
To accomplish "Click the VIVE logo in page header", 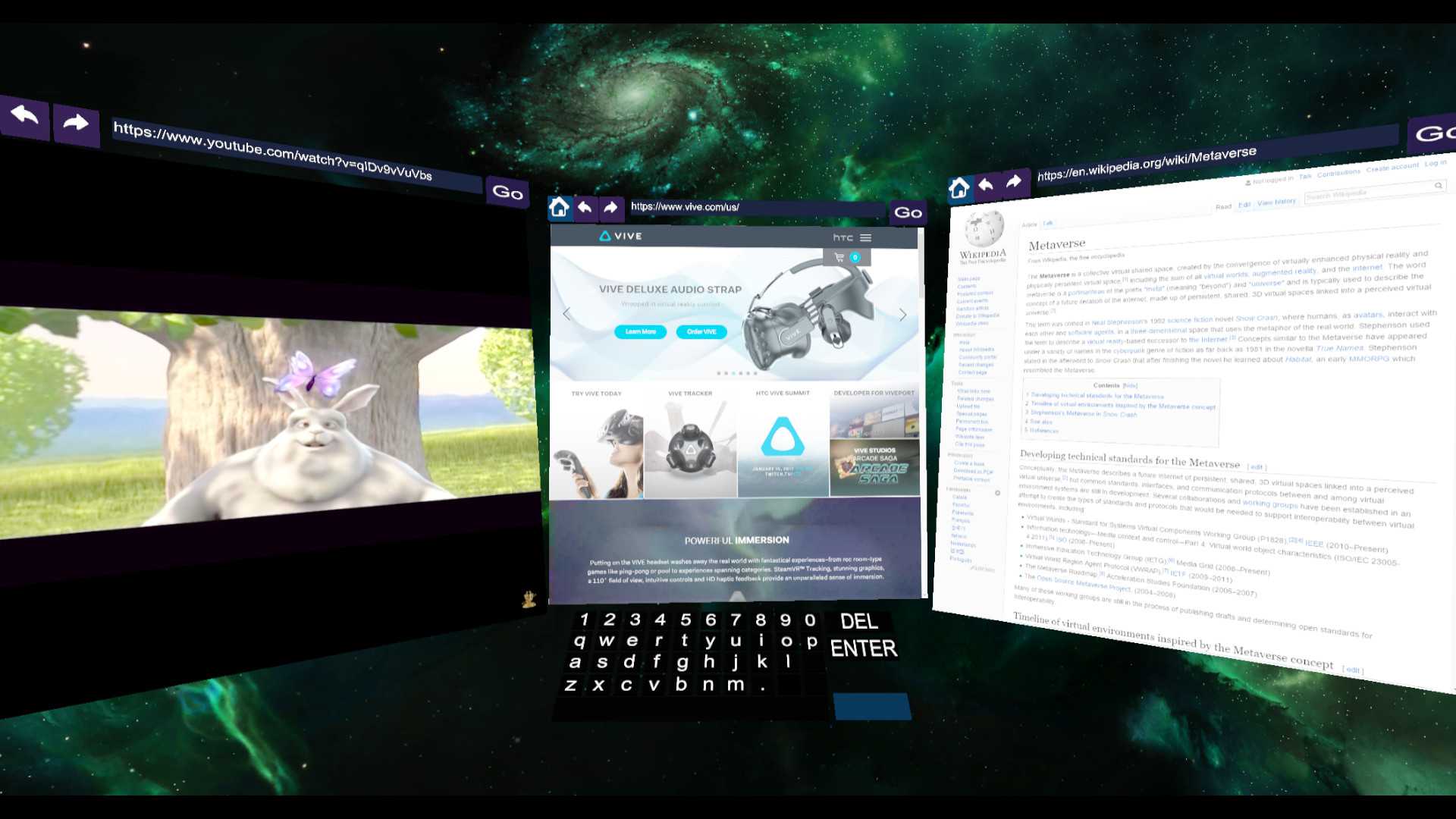I will [x=620, y=236].
